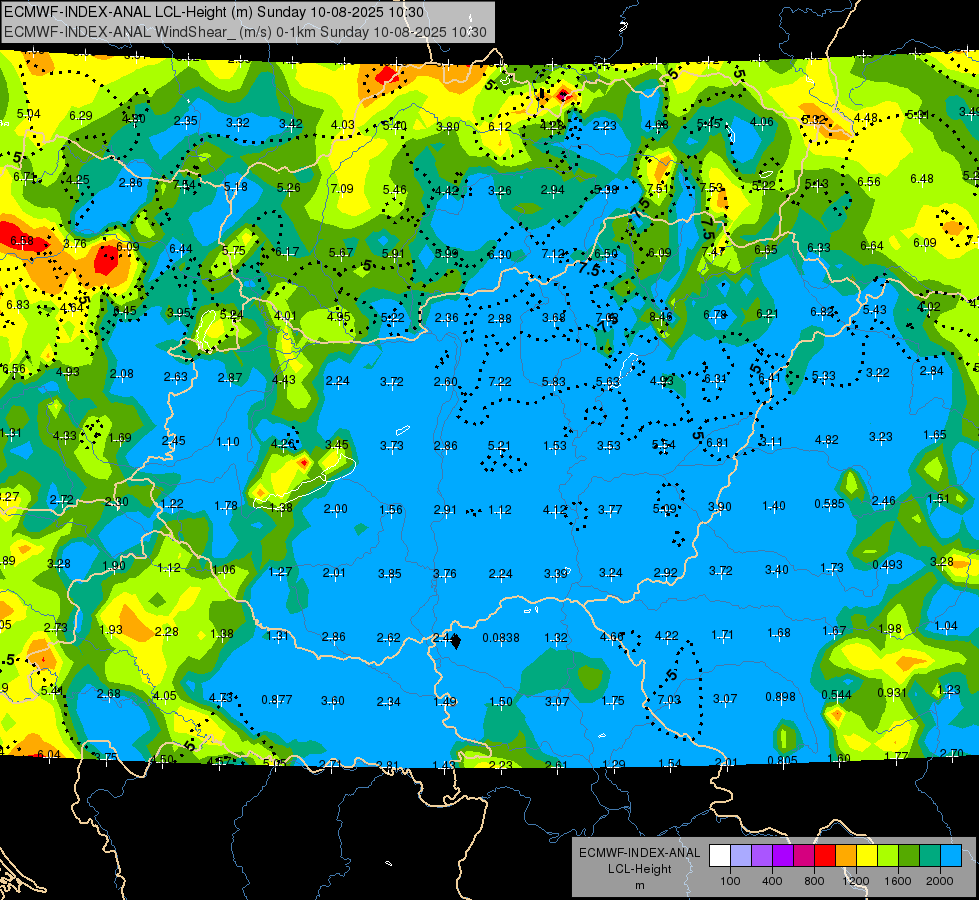
Task: Click the dark green legend swatch
Action: 909,856
